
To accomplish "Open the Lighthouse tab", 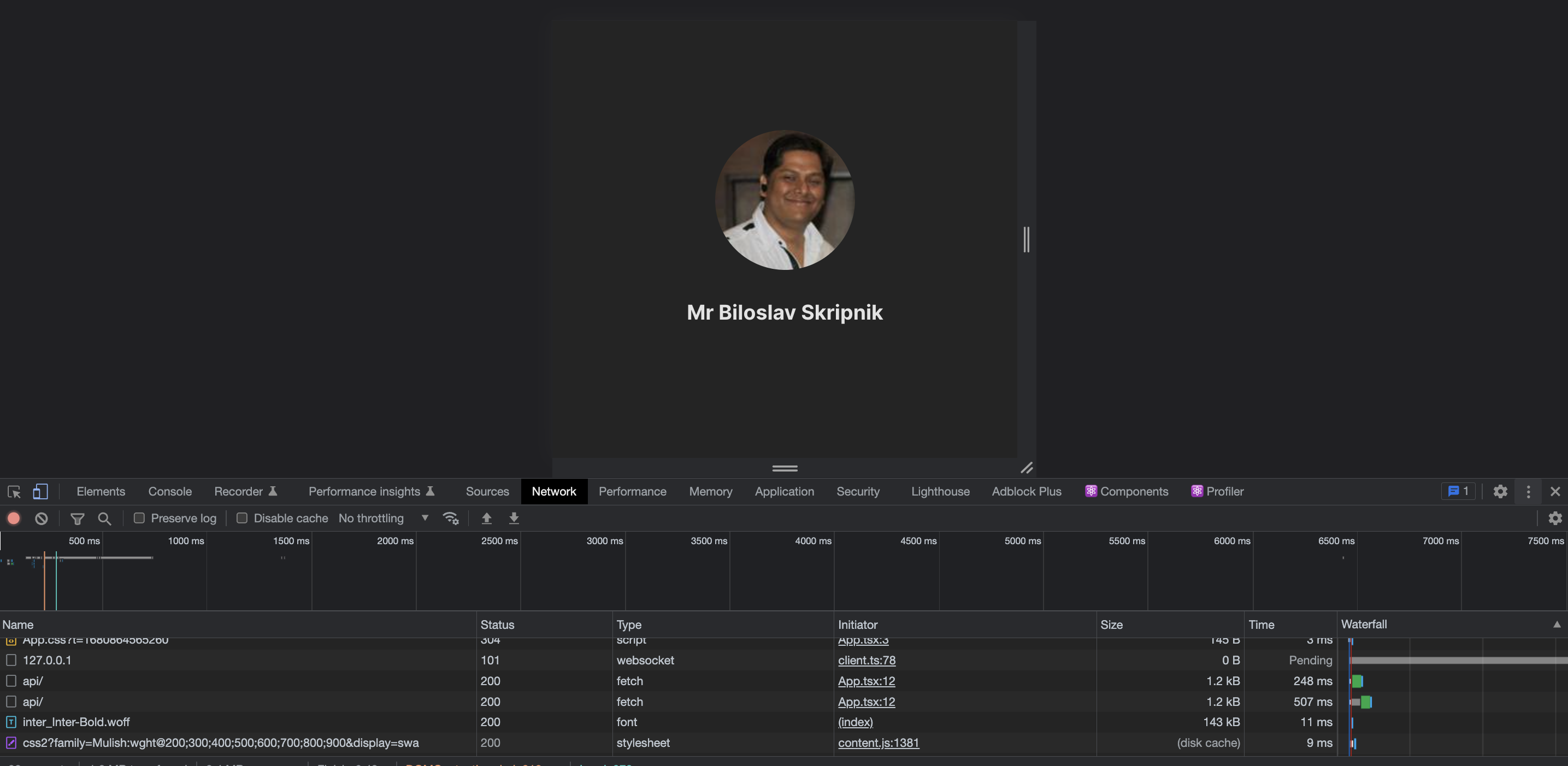I will point(940,491).
